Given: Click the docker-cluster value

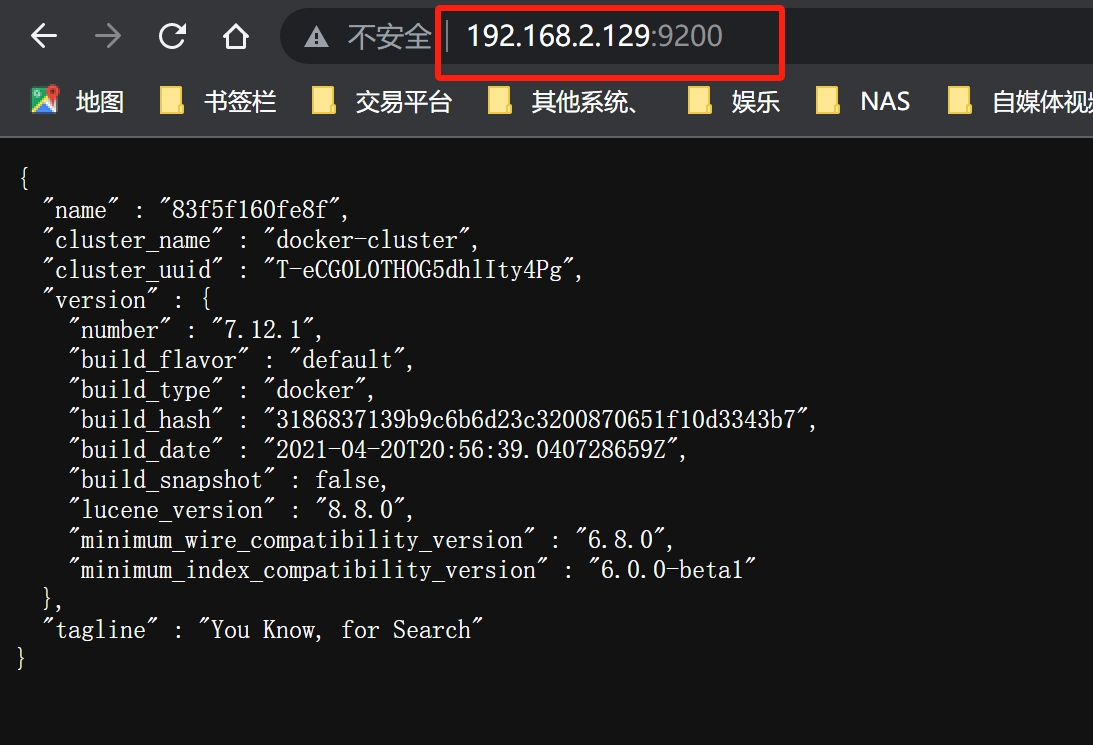Looking at the screenshot, I should (x=367, y=240).
